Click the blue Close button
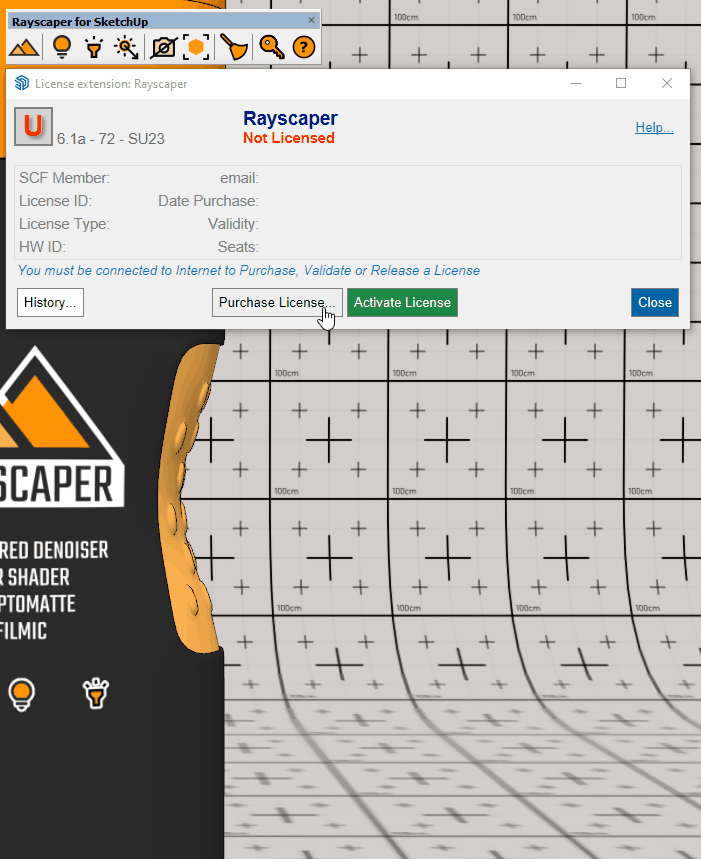The image size is (701, 859). (655, 302)
